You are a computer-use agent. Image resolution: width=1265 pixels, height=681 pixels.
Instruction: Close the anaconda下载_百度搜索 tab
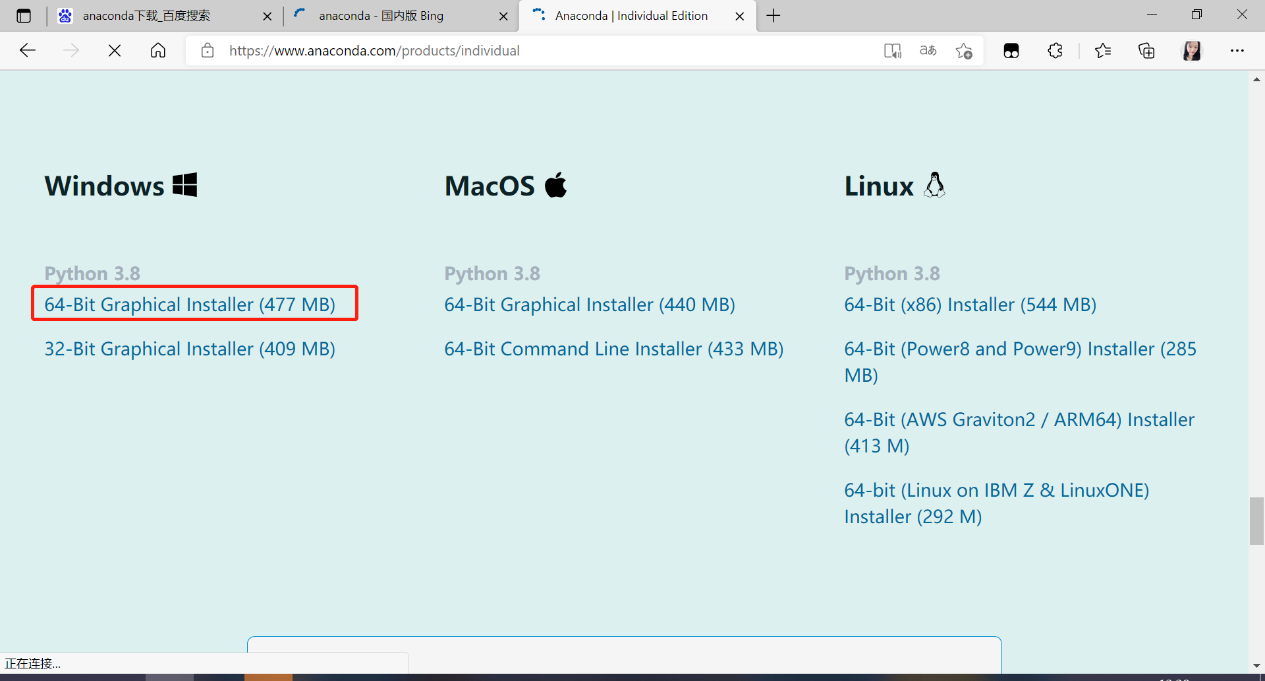[267, 16]
